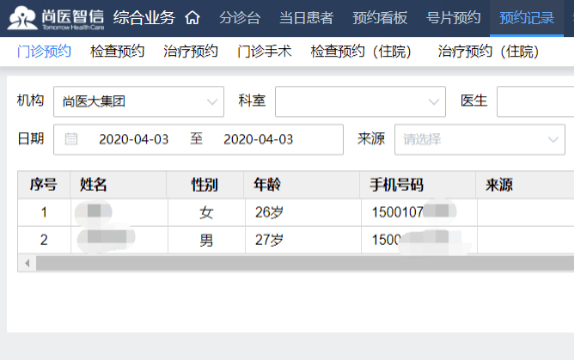This screenshot has height=360, width=574.
Task: Go to 号片预约 tab
Action: point(453,18)
